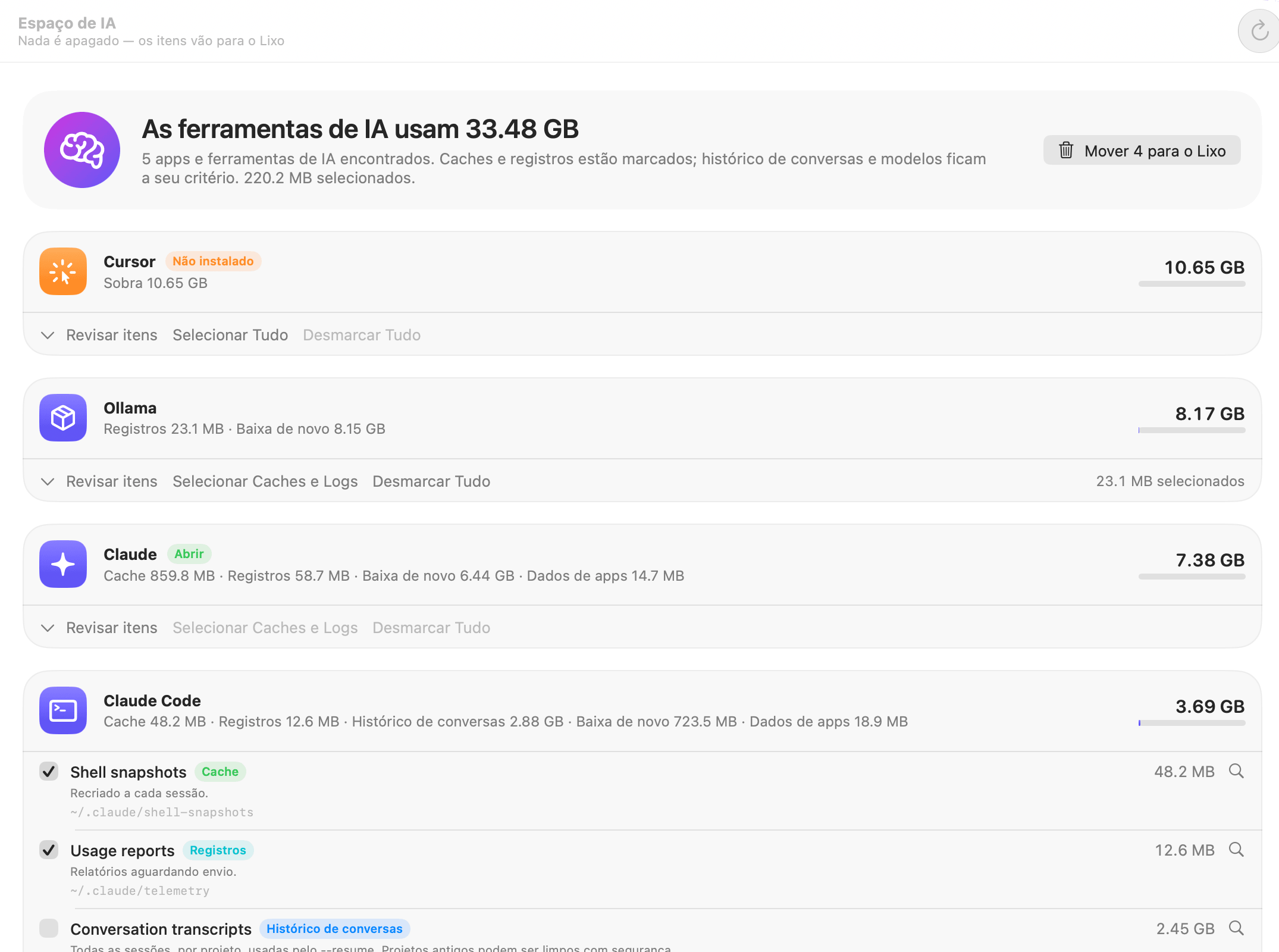Click the ~/.claude/telemetry path text

[x=140, y=891]
